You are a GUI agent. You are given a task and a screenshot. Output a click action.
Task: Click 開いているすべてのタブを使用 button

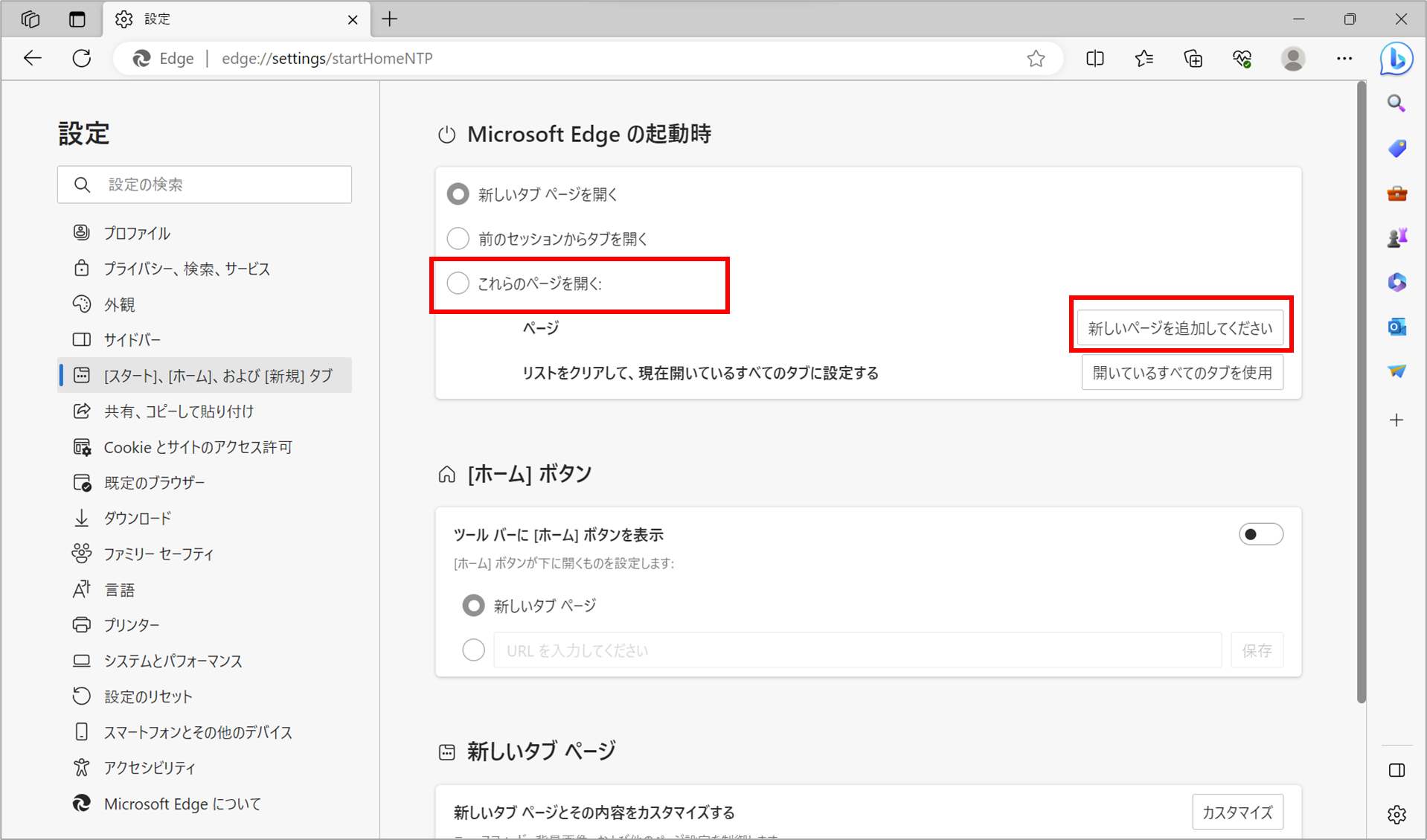pyautogui.click(x=1181, y=373)
